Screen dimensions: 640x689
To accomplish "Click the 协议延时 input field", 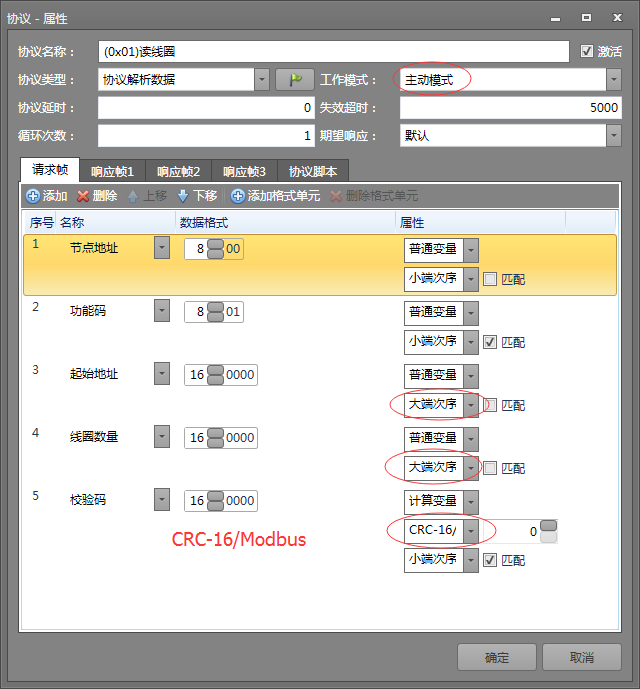I will [206, 108].
